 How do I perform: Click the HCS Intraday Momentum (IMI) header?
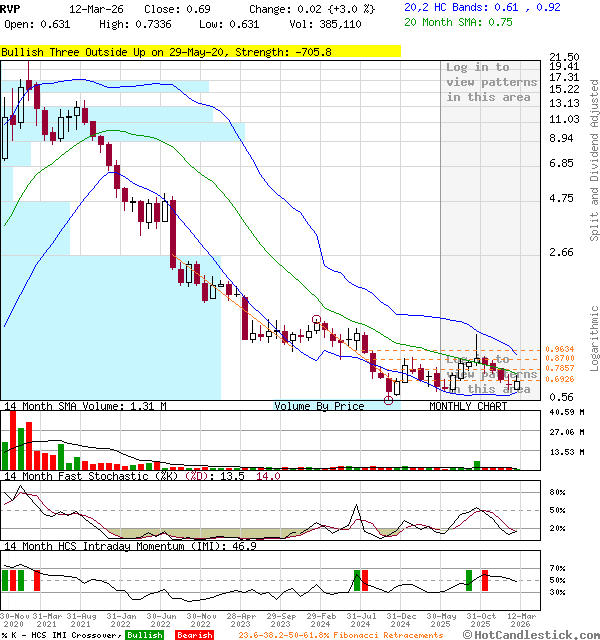tap(130, 546)
